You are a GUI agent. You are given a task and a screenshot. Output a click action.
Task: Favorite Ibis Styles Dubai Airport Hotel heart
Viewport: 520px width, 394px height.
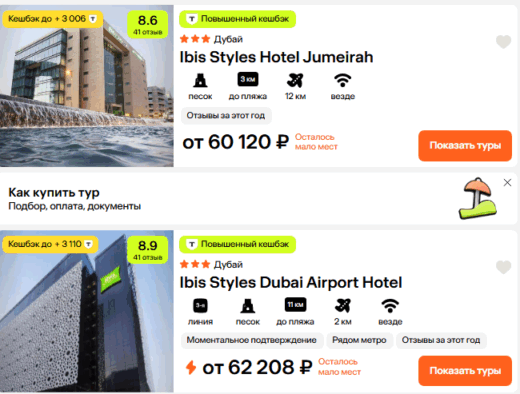point(503,267)
